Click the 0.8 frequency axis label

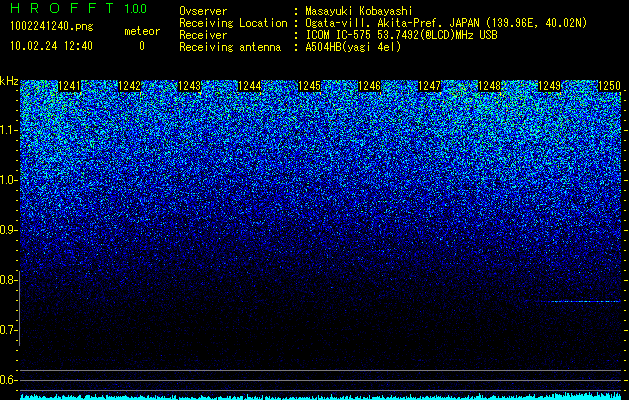pos(9,280)
